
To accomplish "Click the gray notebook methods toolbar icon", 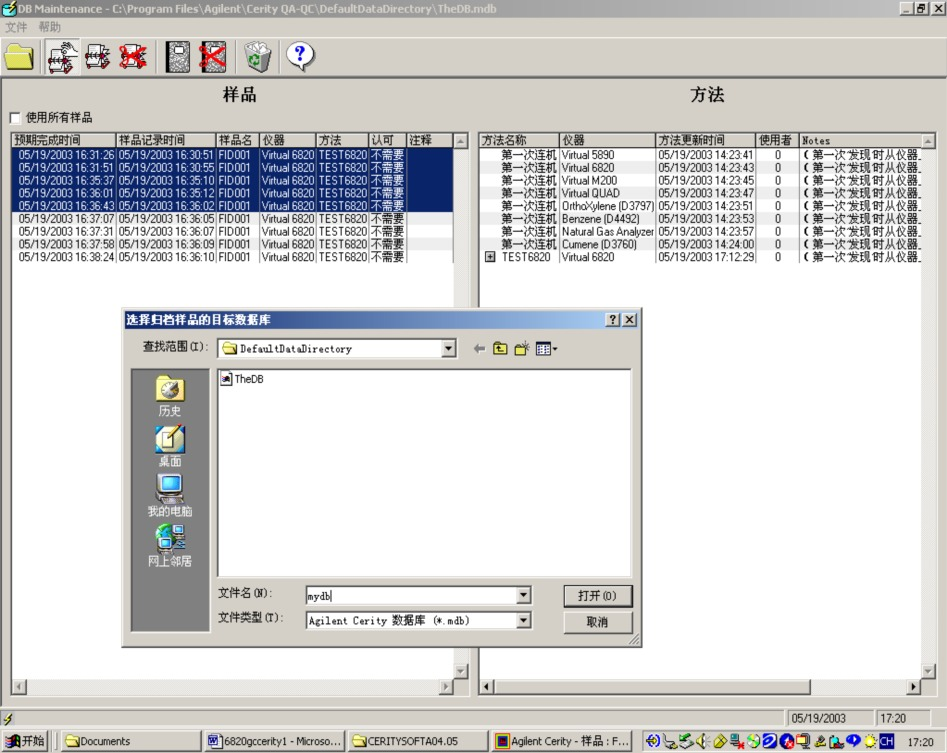I will point(178,57).
